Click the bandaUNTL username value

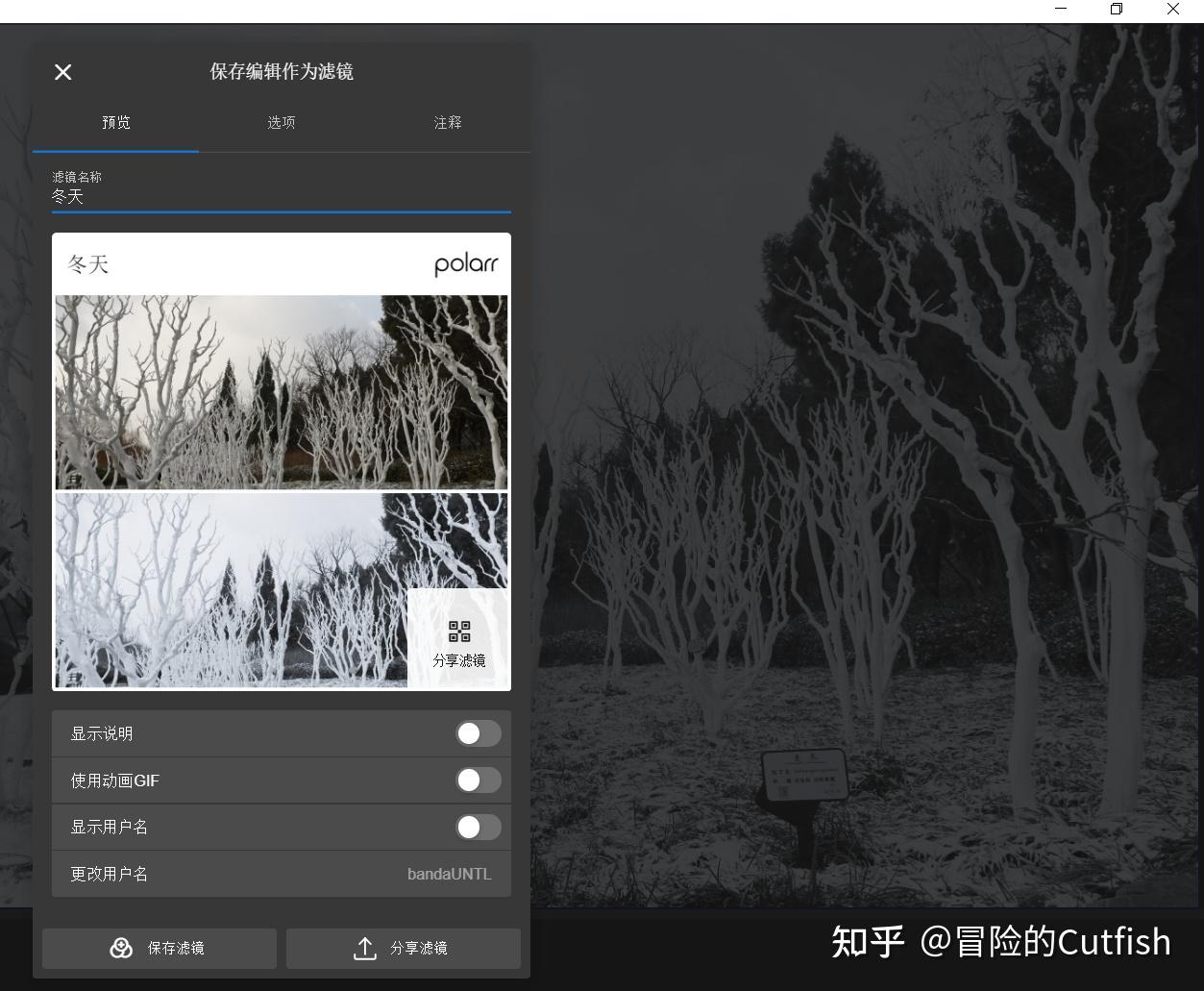coord(450,874)
